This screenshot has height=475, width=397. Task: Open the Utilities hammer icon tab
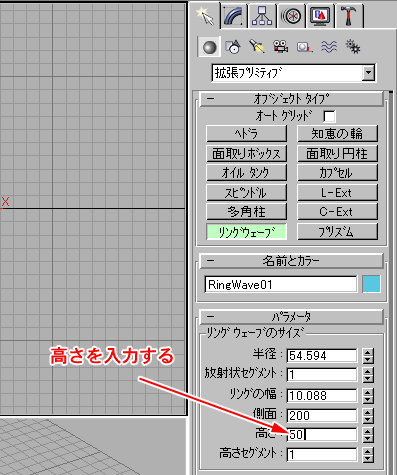[349, 15]
